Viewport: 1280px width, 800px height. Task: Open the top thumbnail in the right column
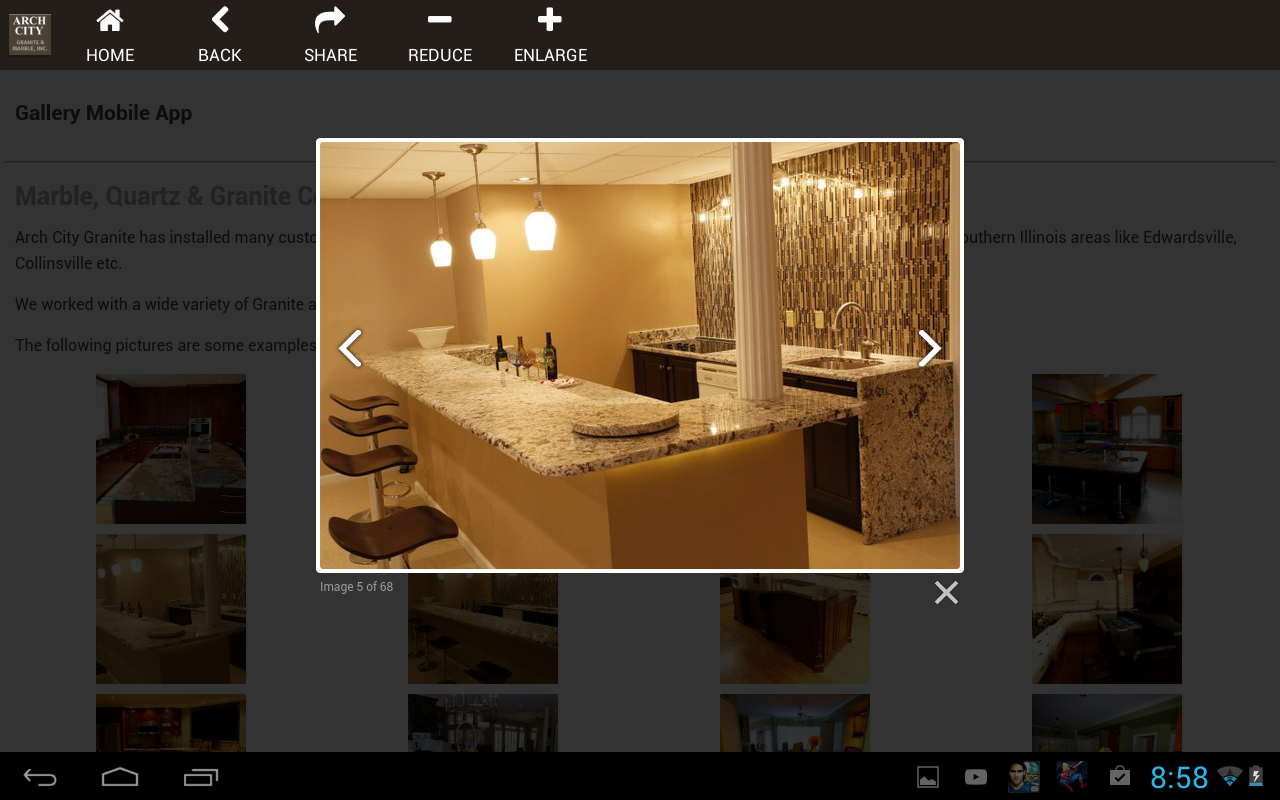click(x=1107, y=449)
